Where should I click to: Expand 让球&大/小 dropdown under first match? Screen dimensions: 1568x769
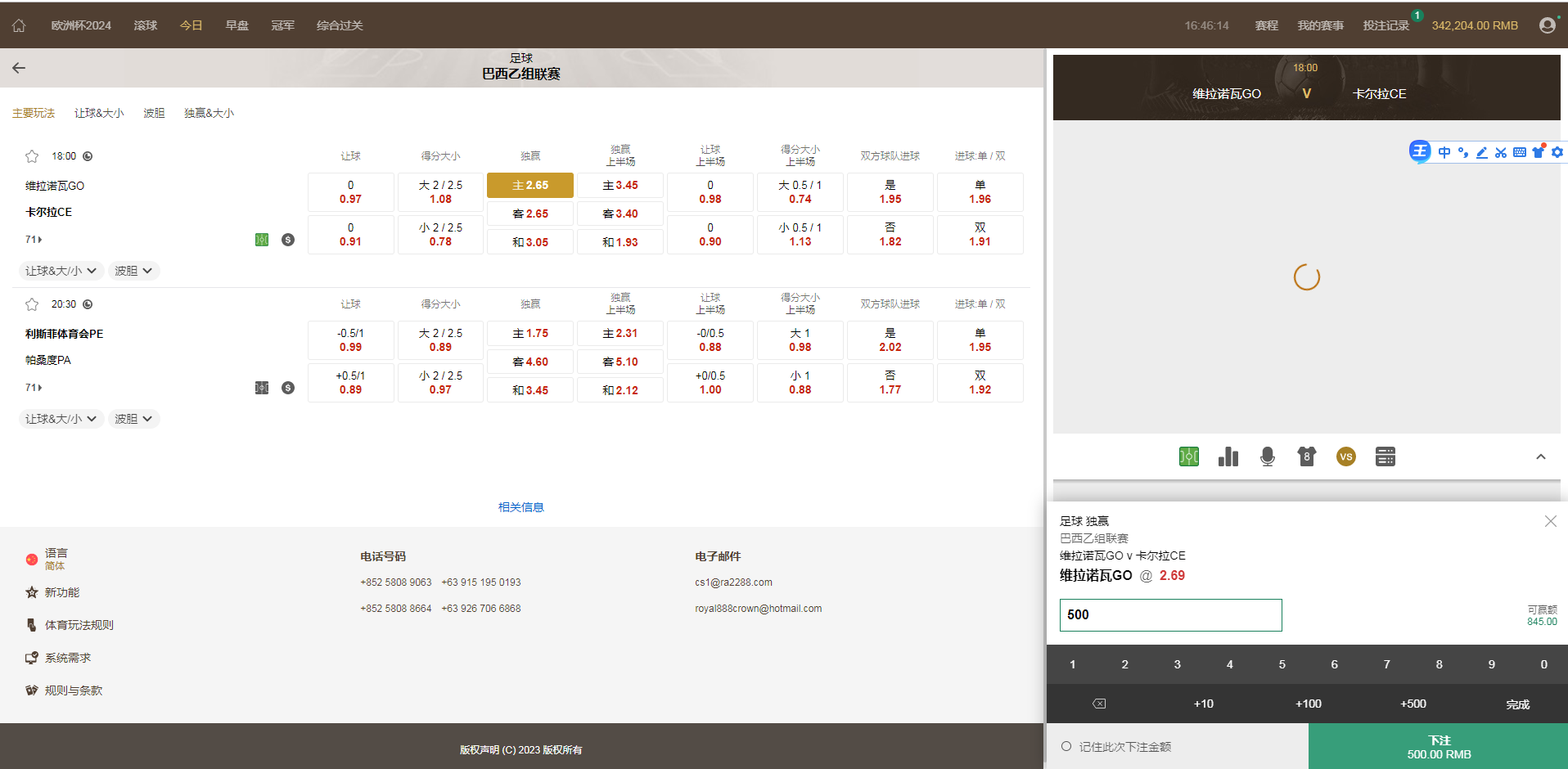coord(61,271)
